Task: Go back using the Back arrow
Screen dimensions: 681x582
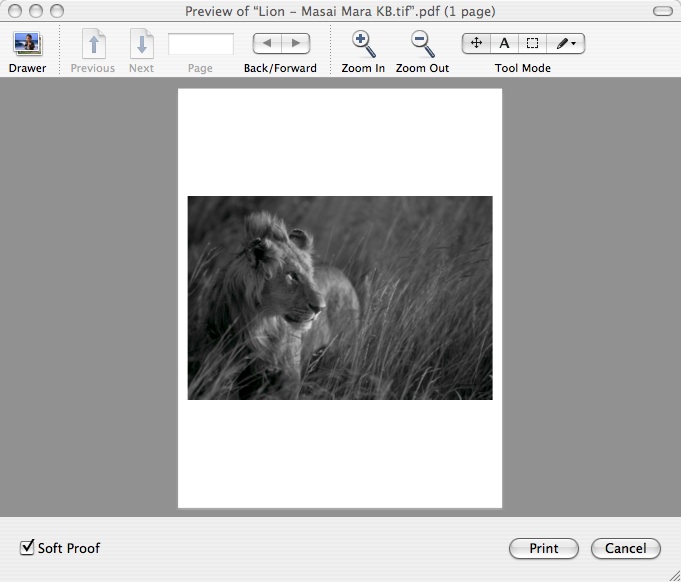Action: (267, 43)
